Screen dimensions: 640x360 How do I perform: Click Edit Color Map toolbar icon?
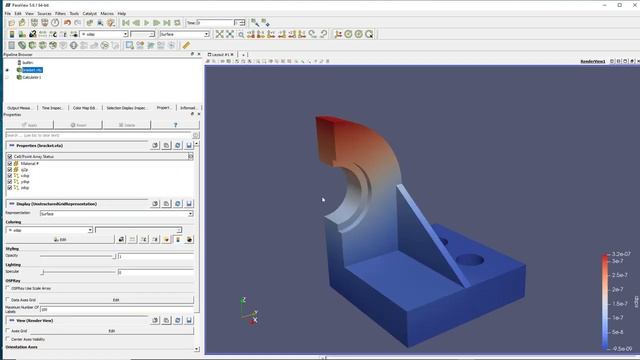[22, 34]
